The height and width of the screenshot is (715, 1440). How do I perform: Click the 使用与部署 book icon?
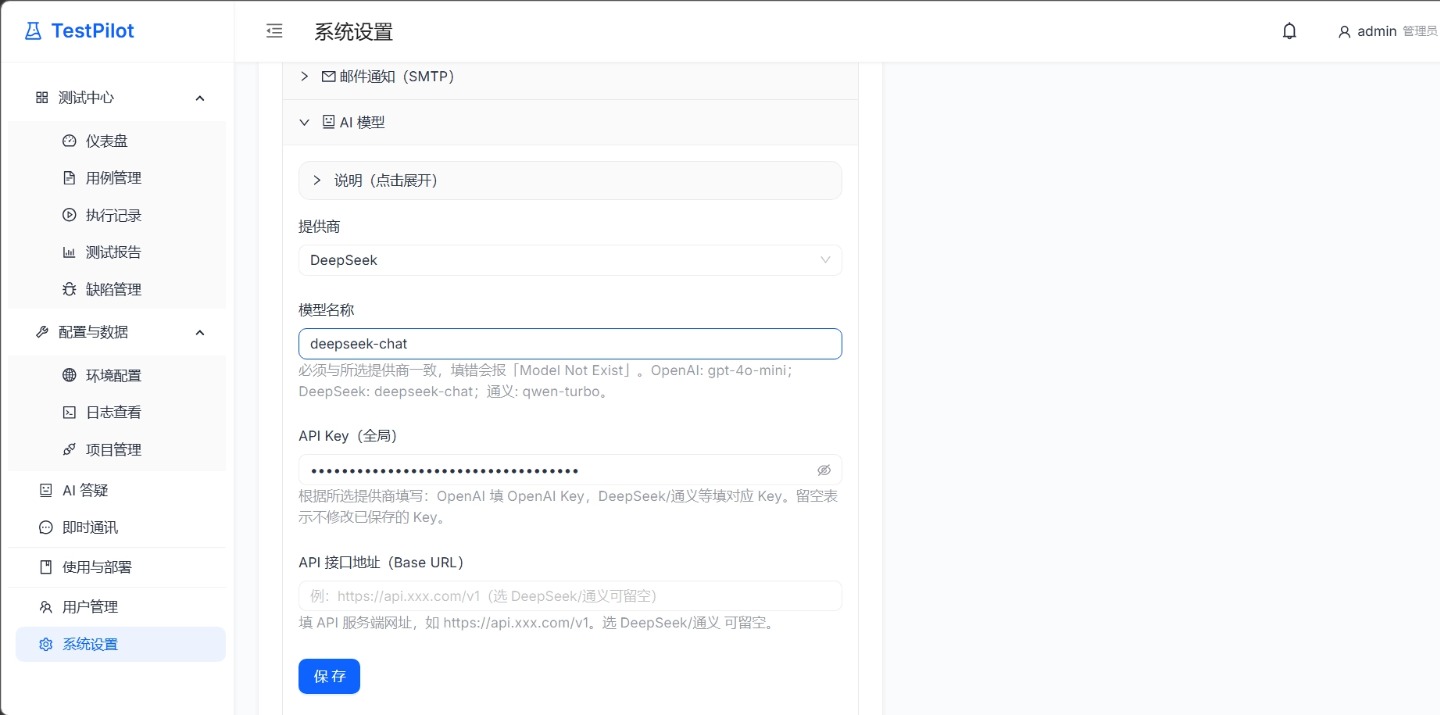tap(46, 567)
